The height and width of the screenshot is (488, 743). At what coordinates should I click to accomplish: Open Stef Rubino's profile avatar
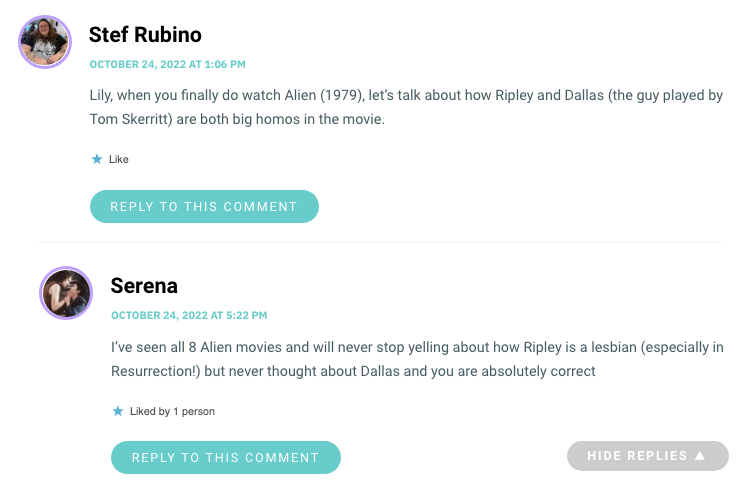tap(45, 42)
